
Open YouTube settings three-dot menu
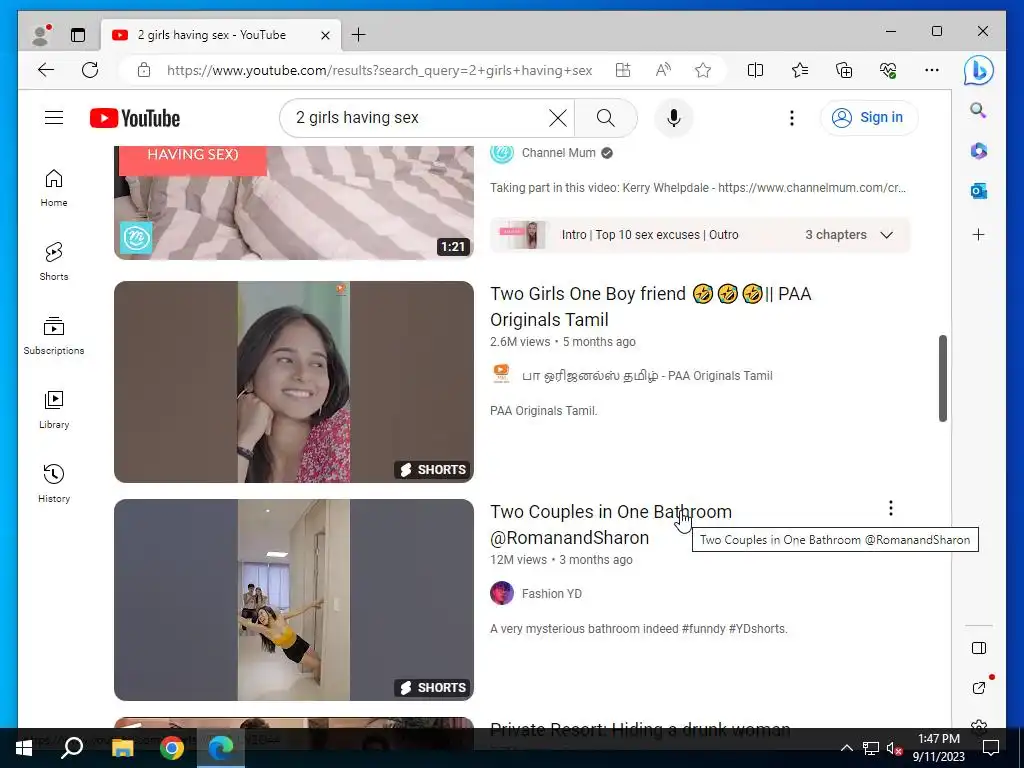[792, 118]
